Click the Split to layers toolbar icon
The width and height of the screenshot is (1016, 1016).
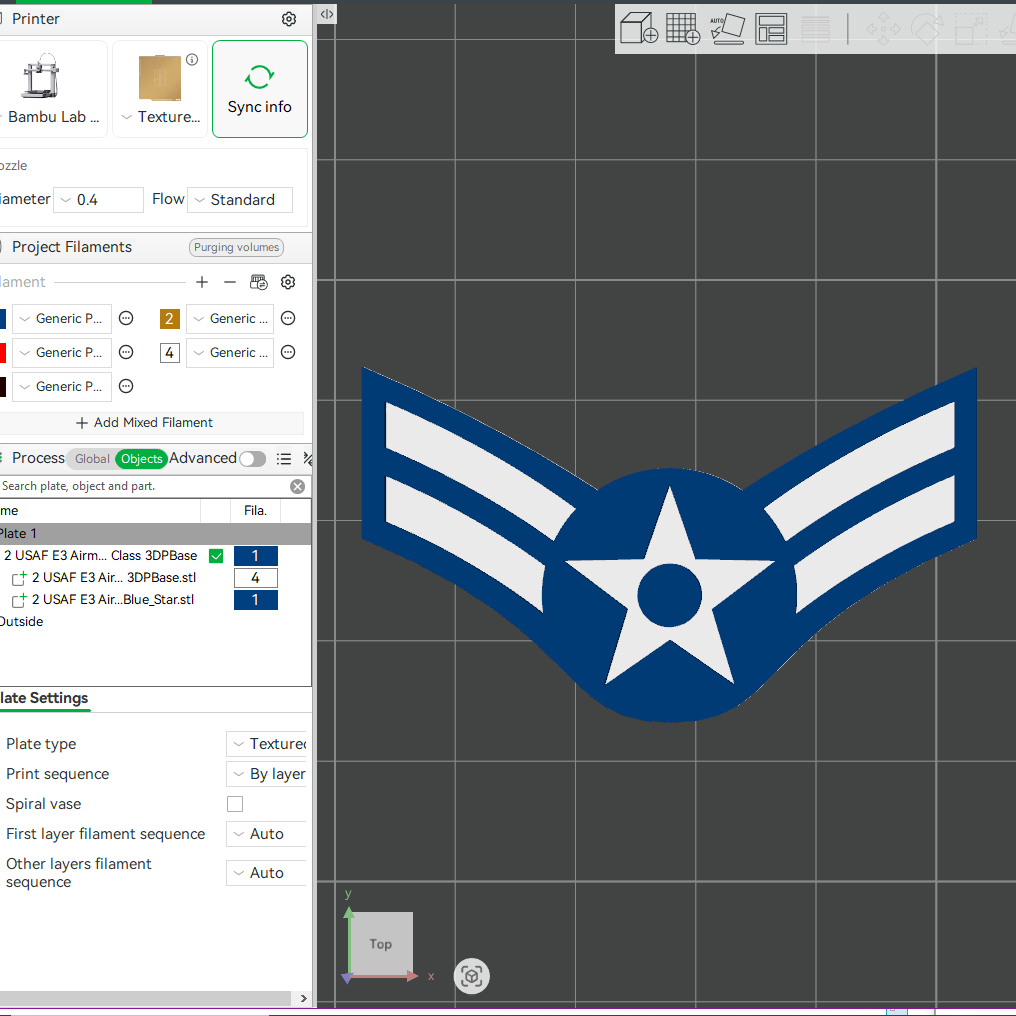[815, 29]
